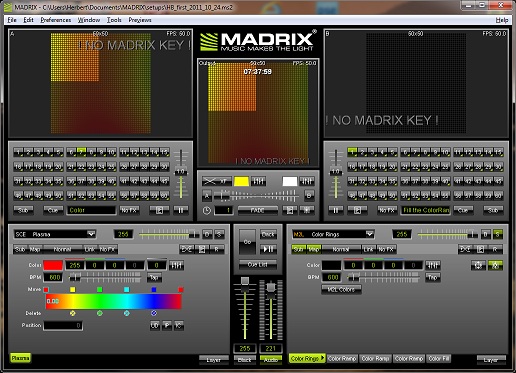This screenshot has height=373, width=516.
Task: Open the Normal mix mode selector for Plasma
Action: [x=62, y=249]
